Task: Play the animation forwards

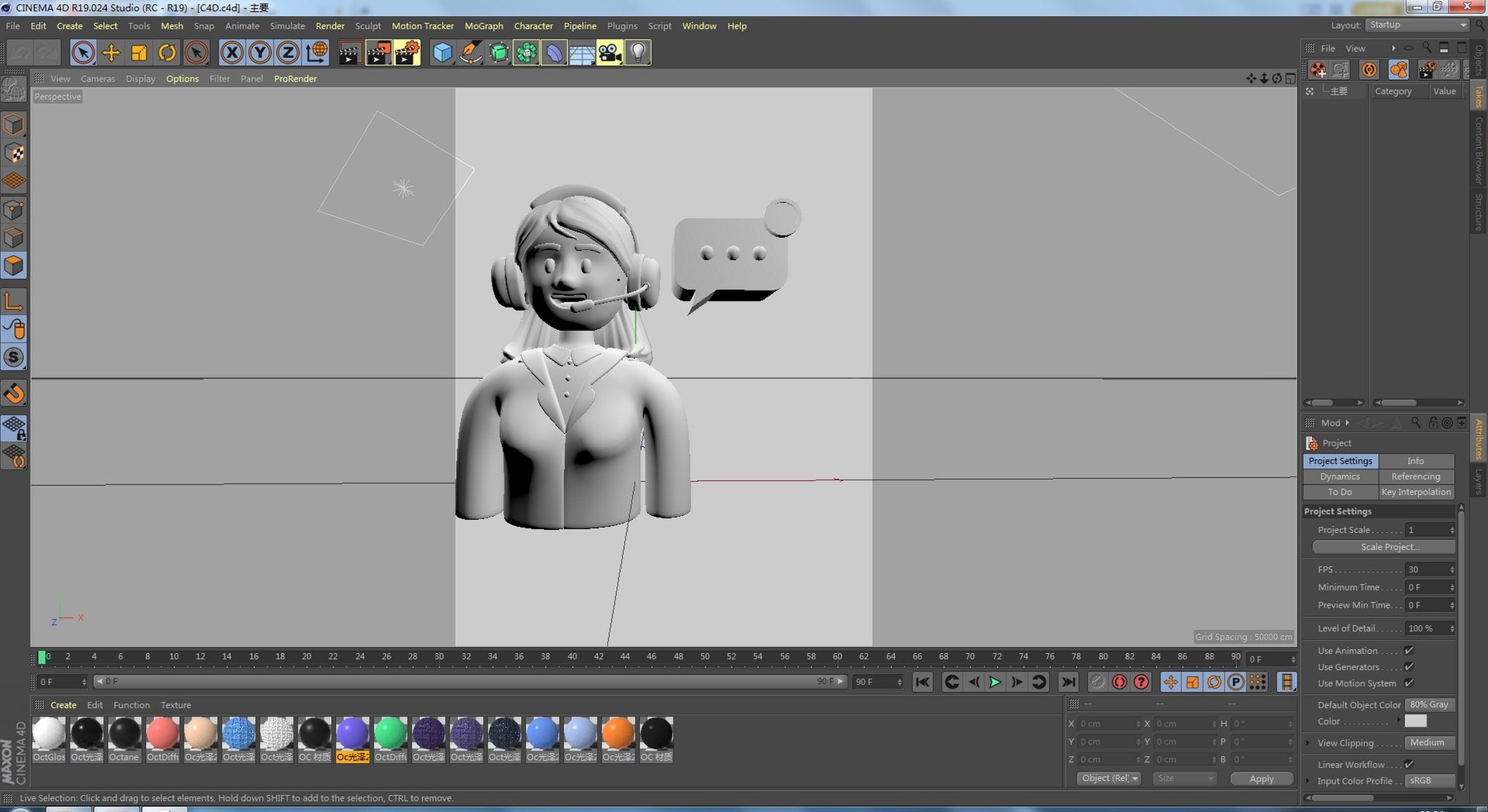Action: click(x=995, y=682)
